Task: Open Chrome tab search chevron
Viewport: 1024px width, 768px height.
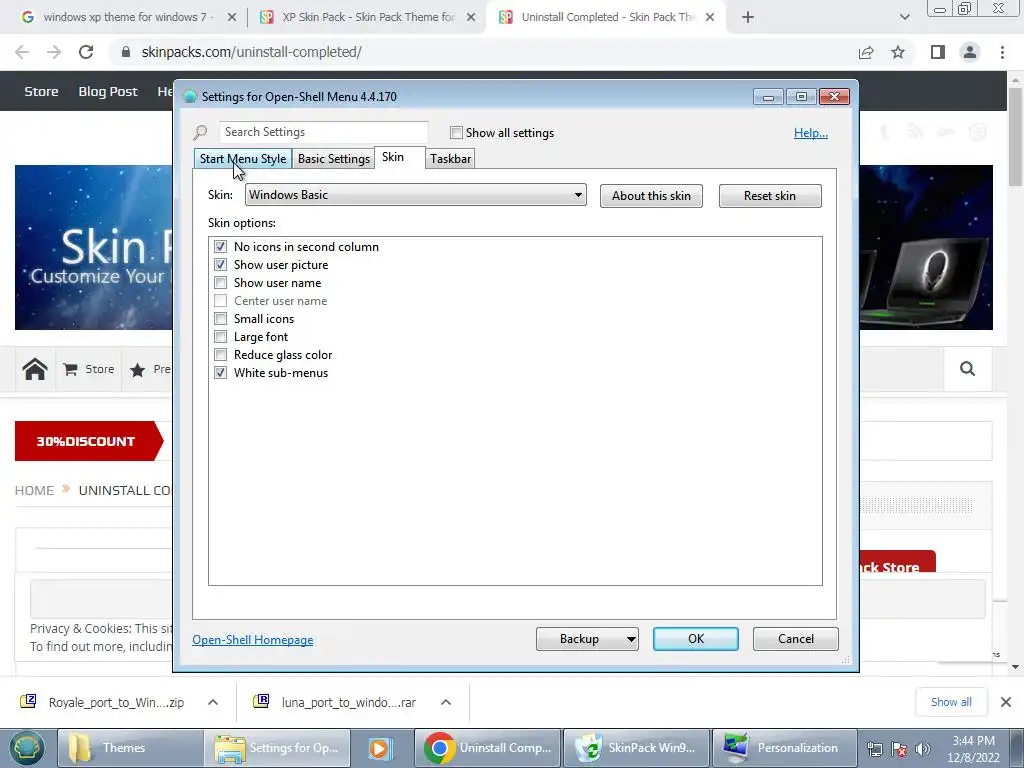Action: 904,18
